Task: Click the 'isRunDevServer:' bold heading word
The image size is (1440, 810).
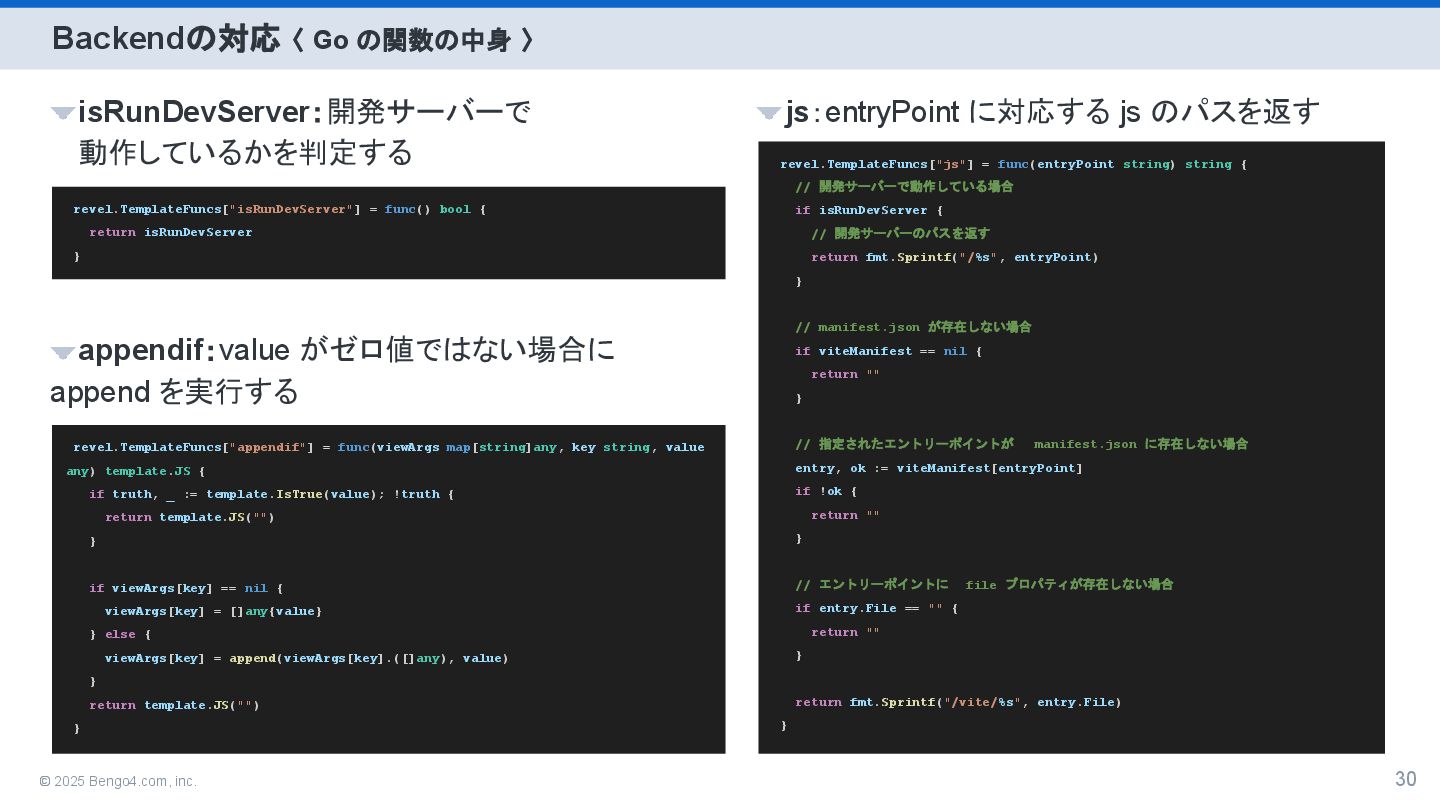Action: [200, 112]
